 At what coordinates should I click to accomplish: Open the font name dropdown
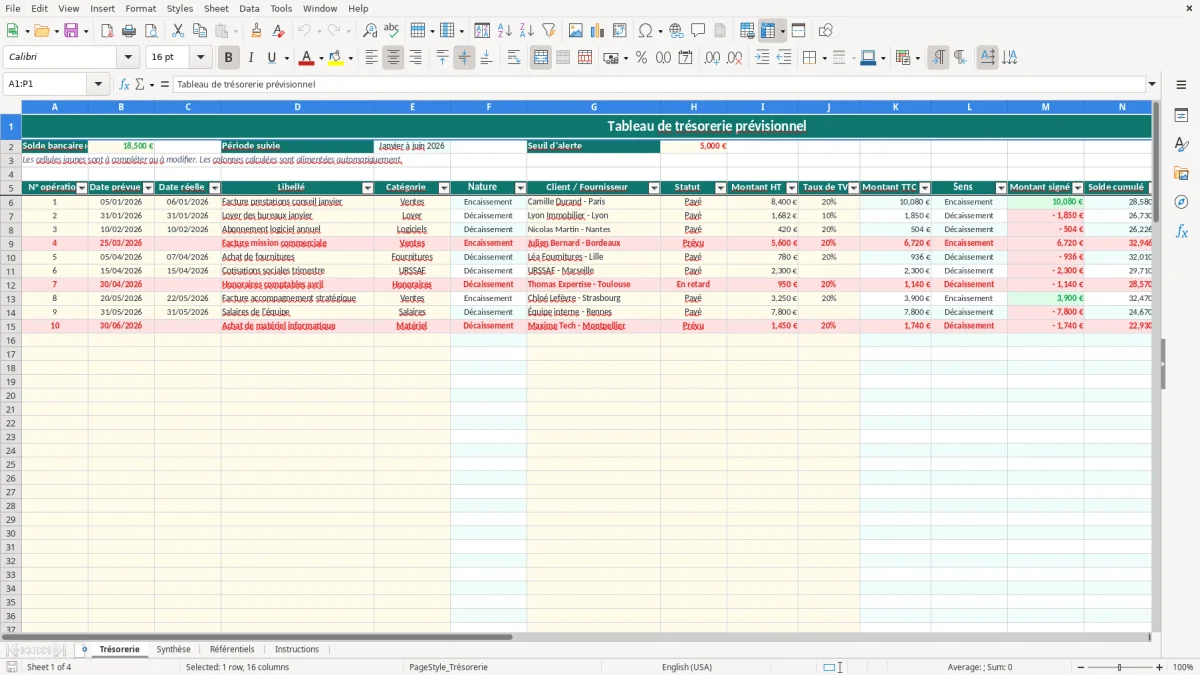pyautogui.click(x=128, y=58)
